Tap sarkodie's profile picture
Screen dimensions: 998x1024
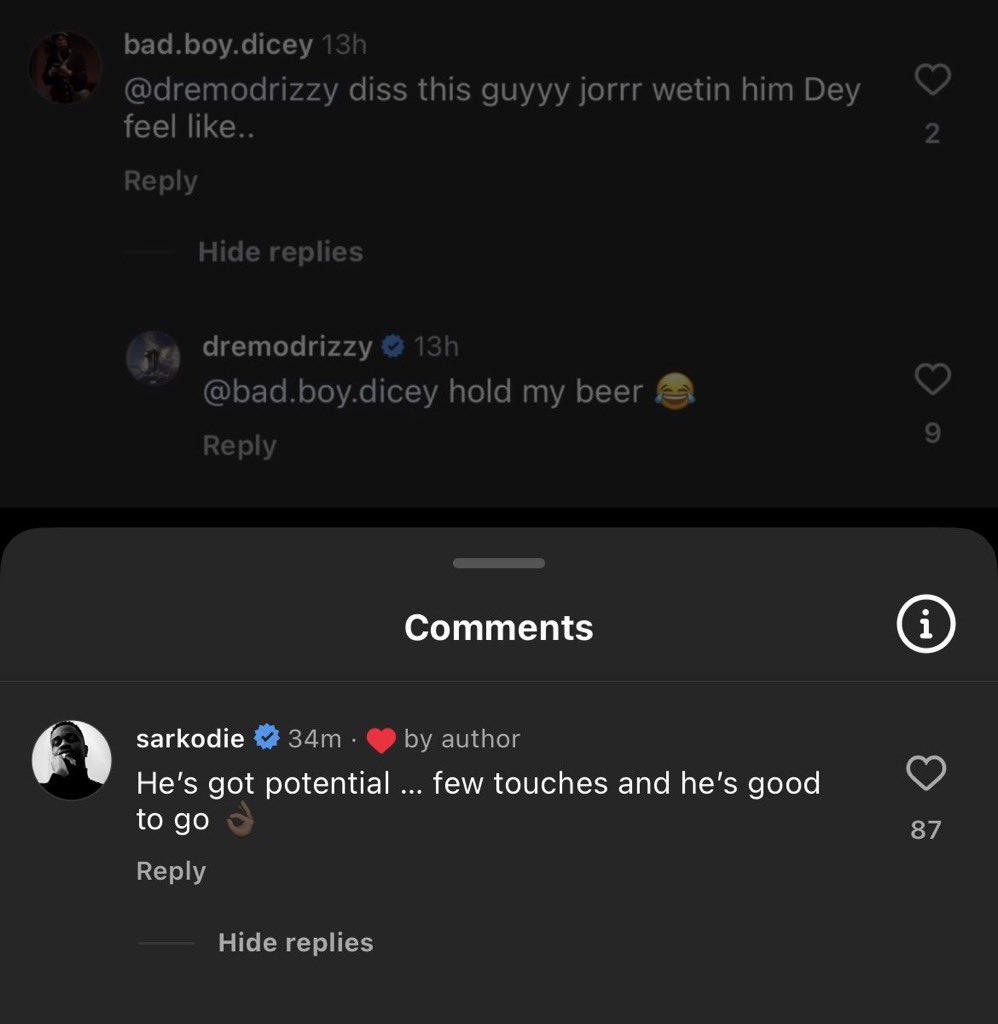(71, 759)
